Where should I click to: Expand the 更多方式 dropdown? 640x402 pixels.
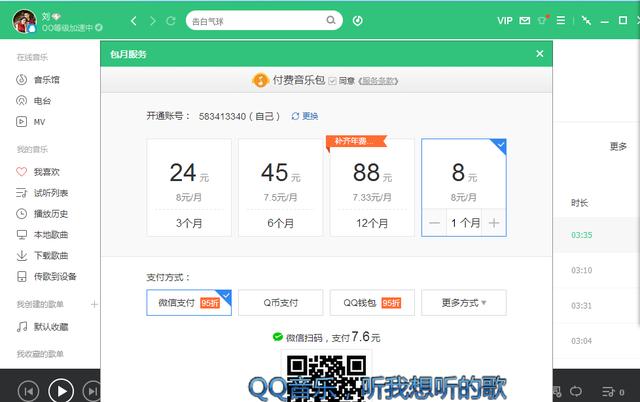(x=464, y=302)
